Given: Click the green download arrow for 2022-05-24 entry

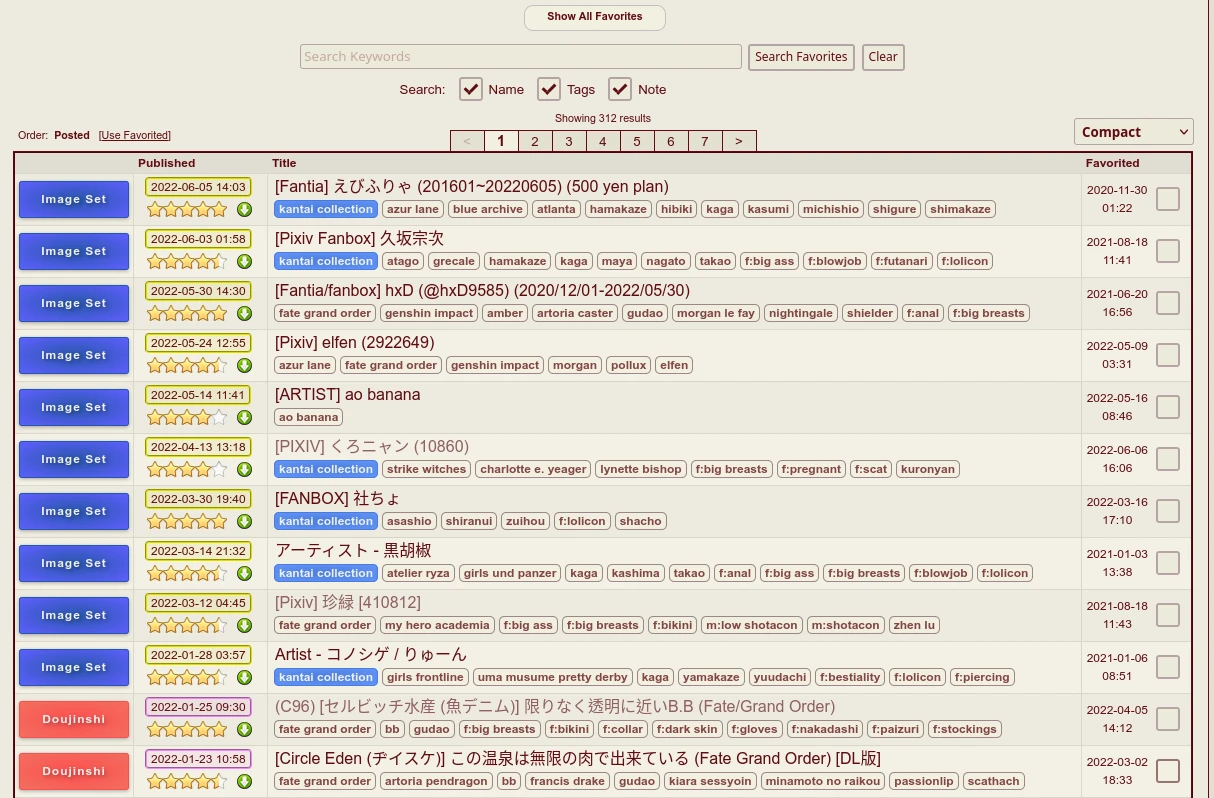Looking at the screenshot, I should (244, 365).
